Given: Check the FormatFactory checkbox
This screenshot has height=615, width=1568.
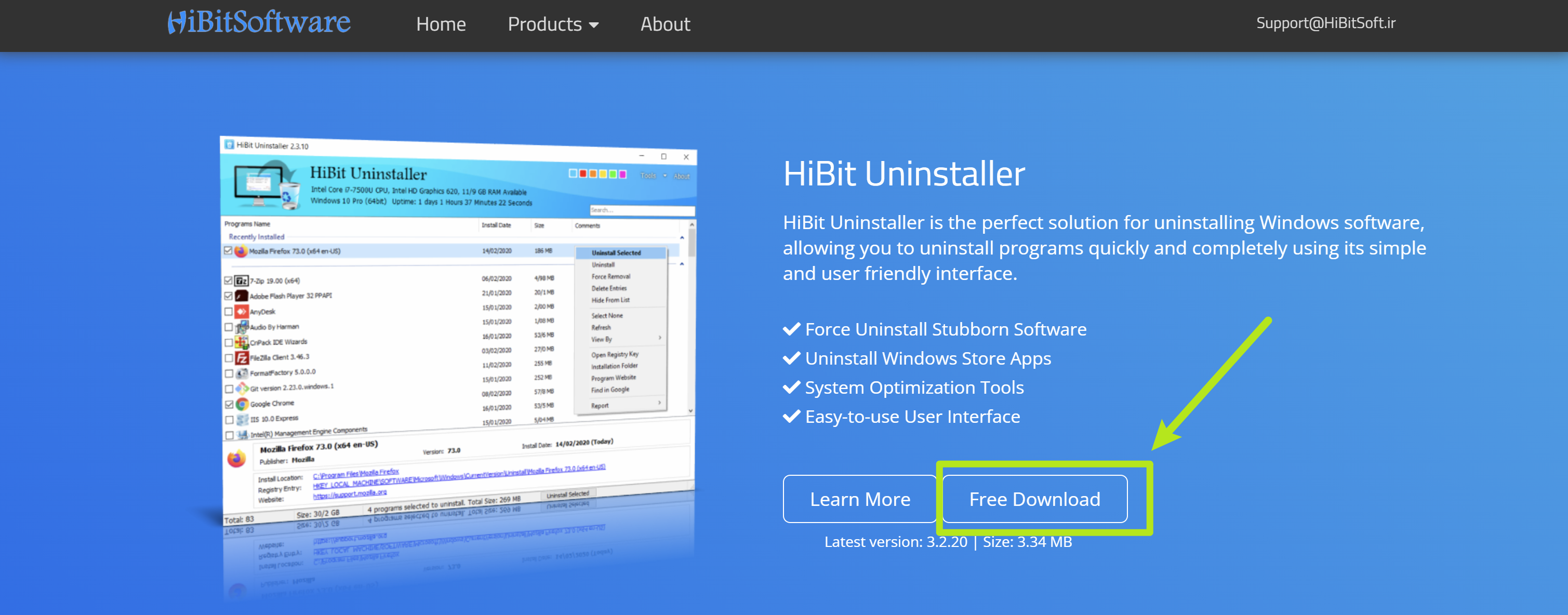Looking at the screenshot, I should tap(229, 373).
